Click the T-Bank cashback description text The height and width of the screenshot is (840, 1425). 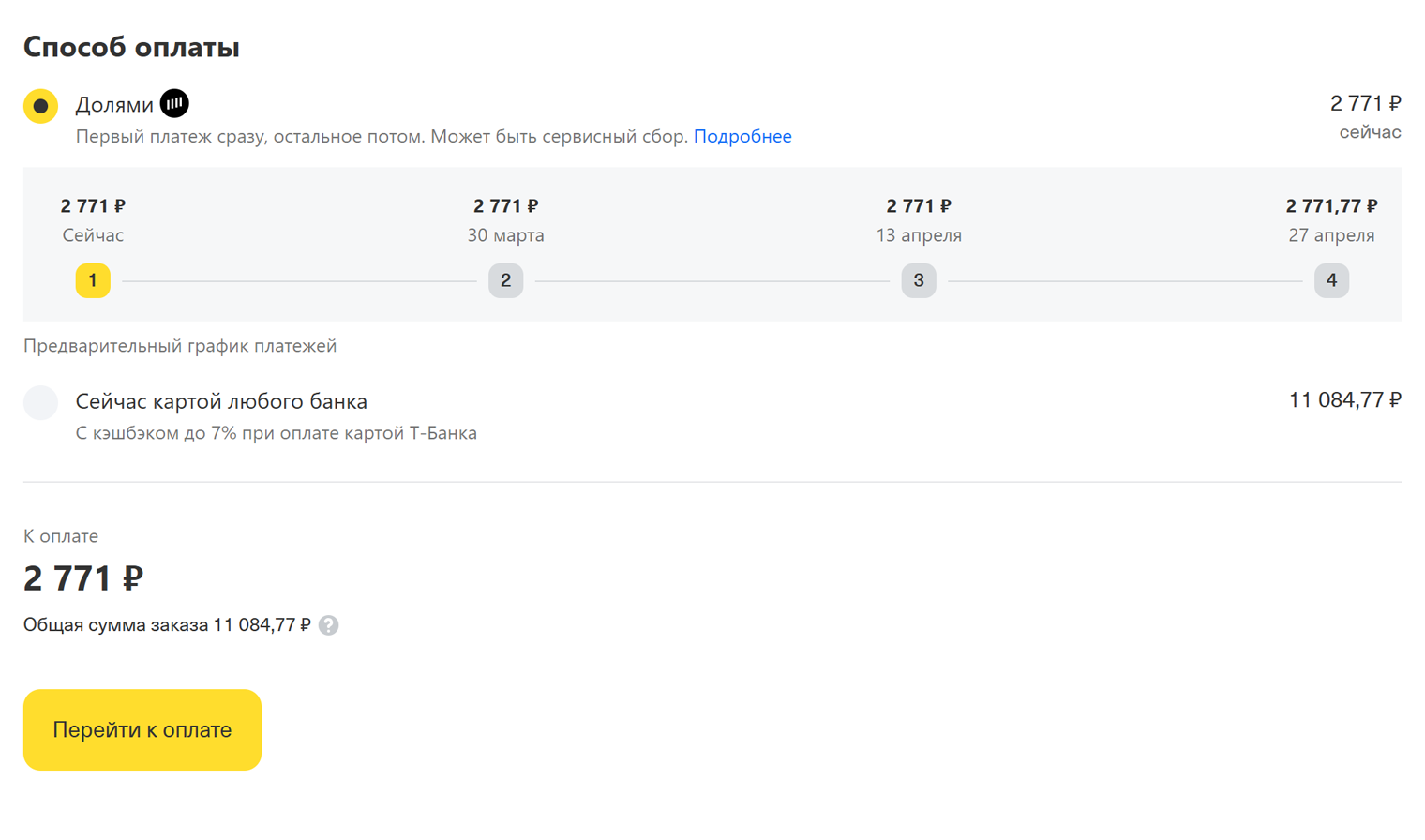click(x=276, y=433)
